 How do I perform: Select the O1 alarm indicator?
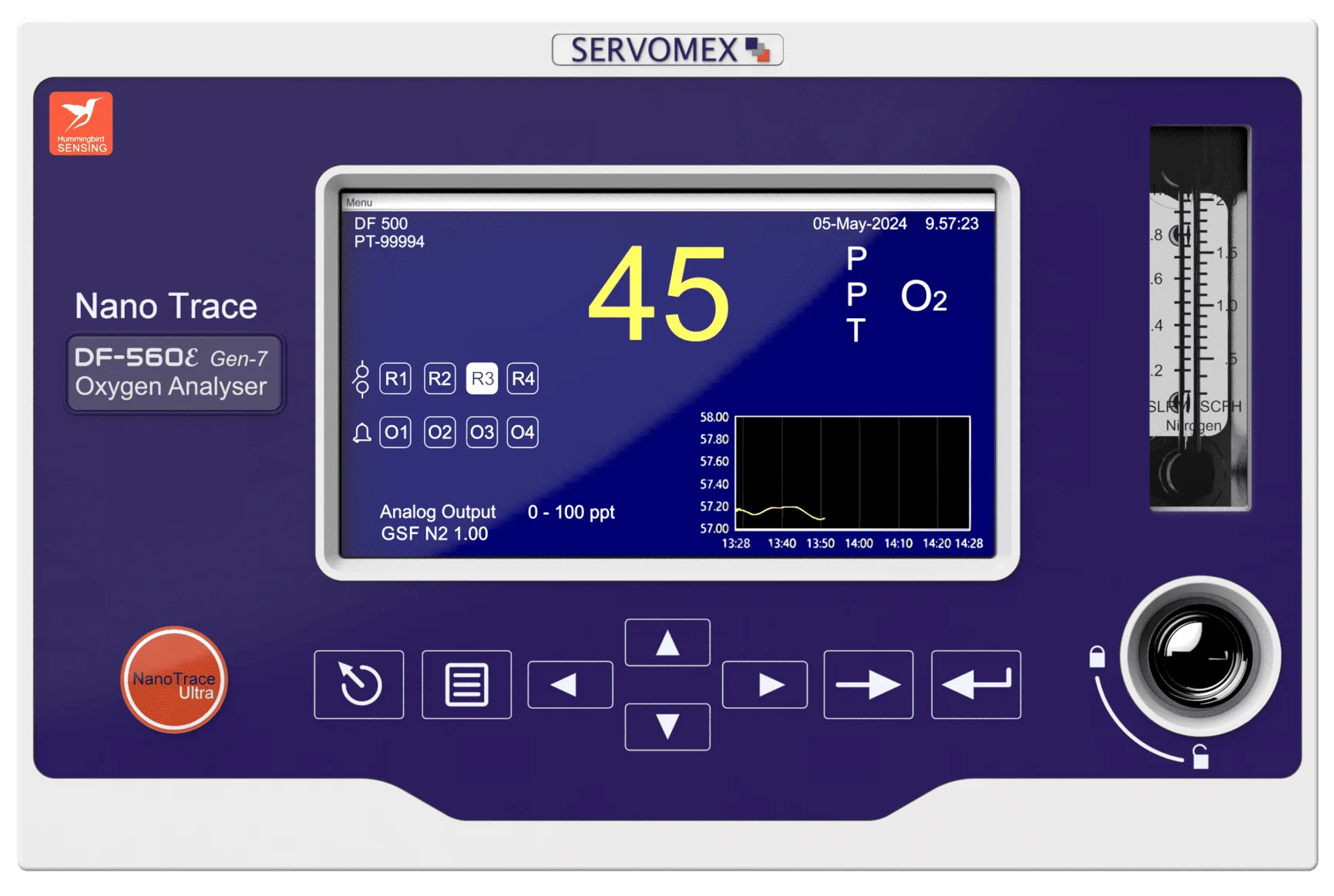pos(395,432)
